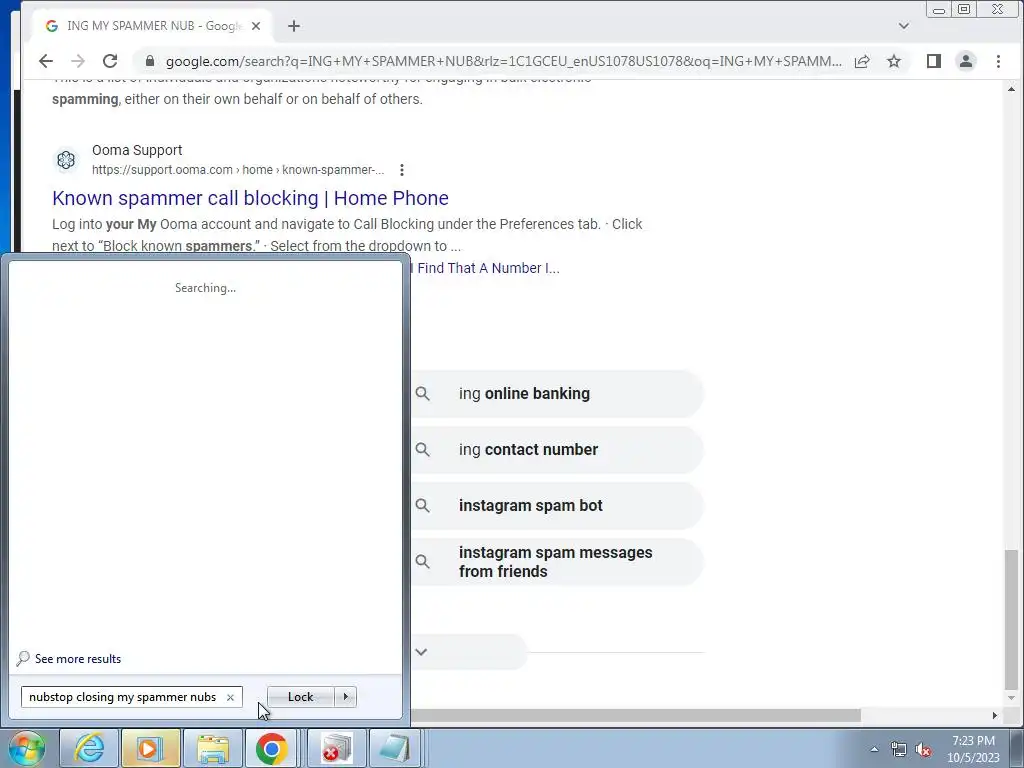This screenshot has height=768, width=1024.
Task: Close the ING MY SPAMMER NUB tab
Action: click(256, 26)
